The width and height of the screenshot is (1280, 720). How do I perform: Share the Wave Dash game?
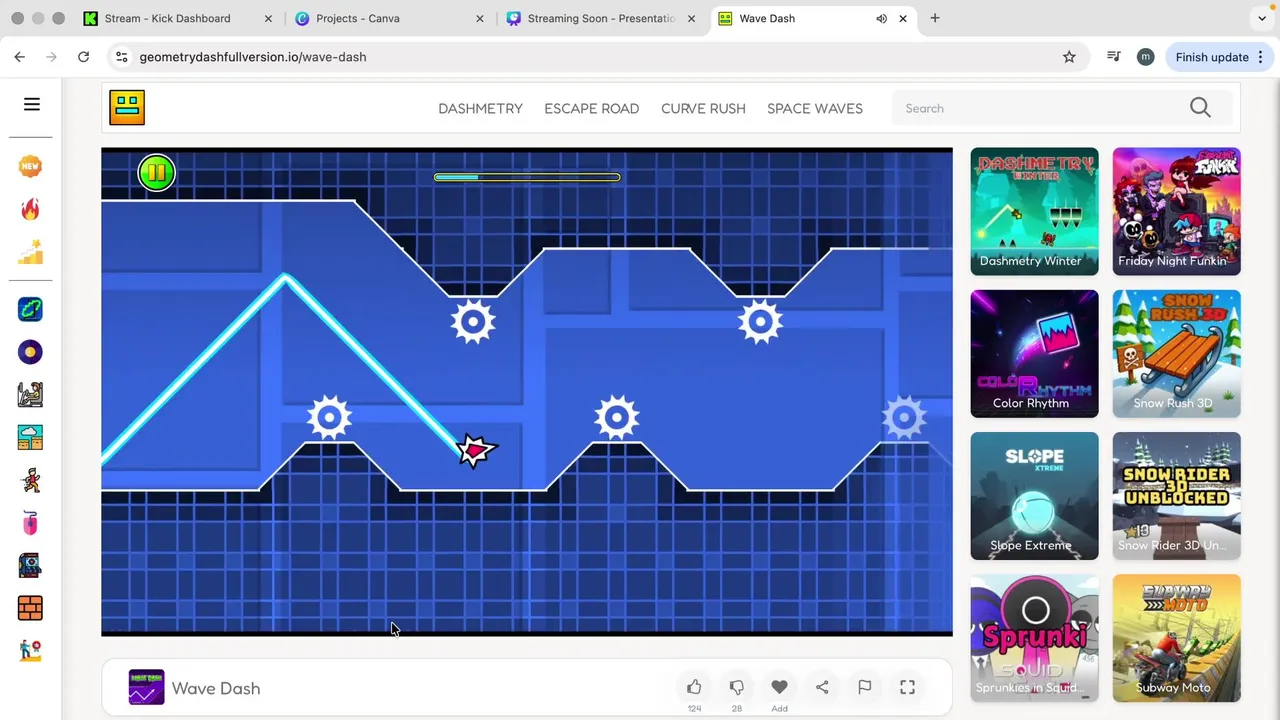tap(822, 687)
